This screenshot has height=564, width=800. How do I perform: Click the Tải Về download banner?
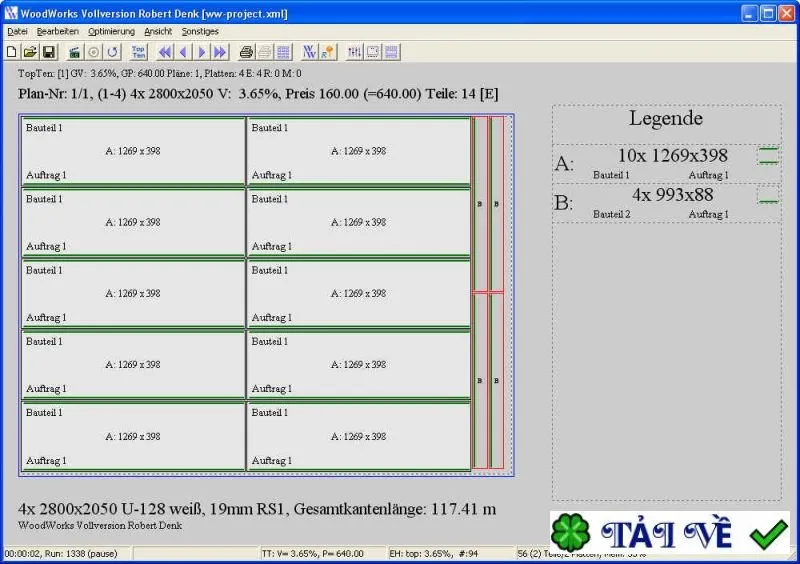(669, 532)
